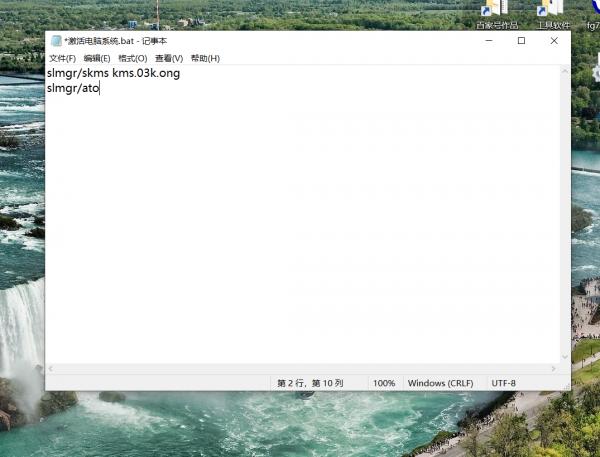
Task: Click the 100% zoom status entry
Action: (x=384, y=383)
